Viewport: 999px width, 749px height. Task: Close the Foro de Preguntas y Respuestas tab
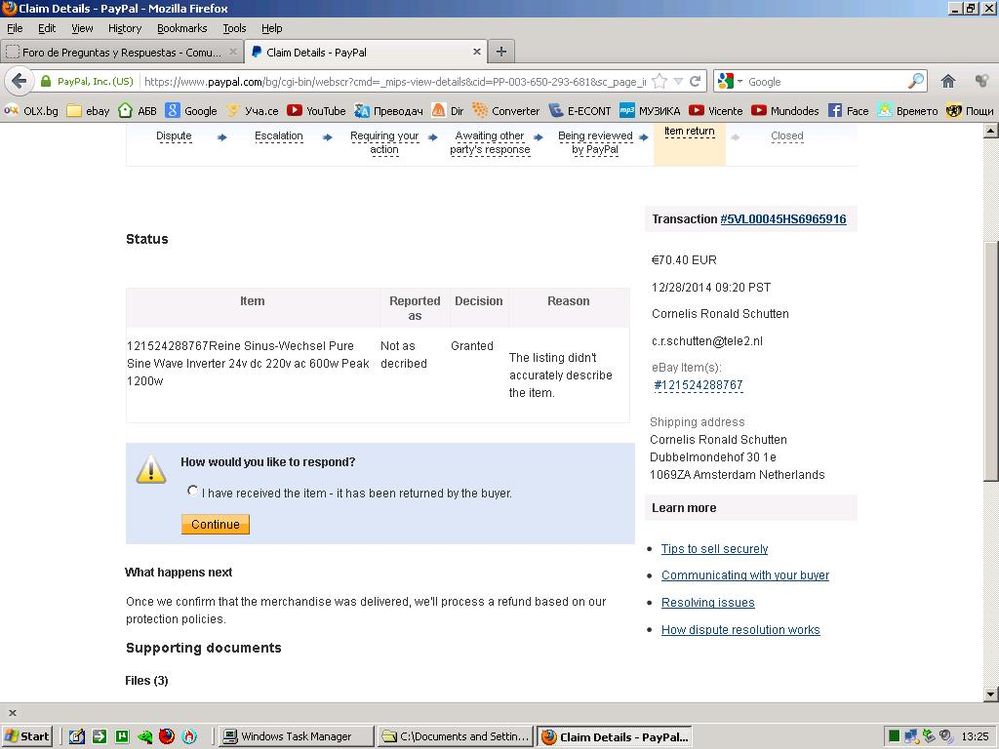click(x=233, y=52)
